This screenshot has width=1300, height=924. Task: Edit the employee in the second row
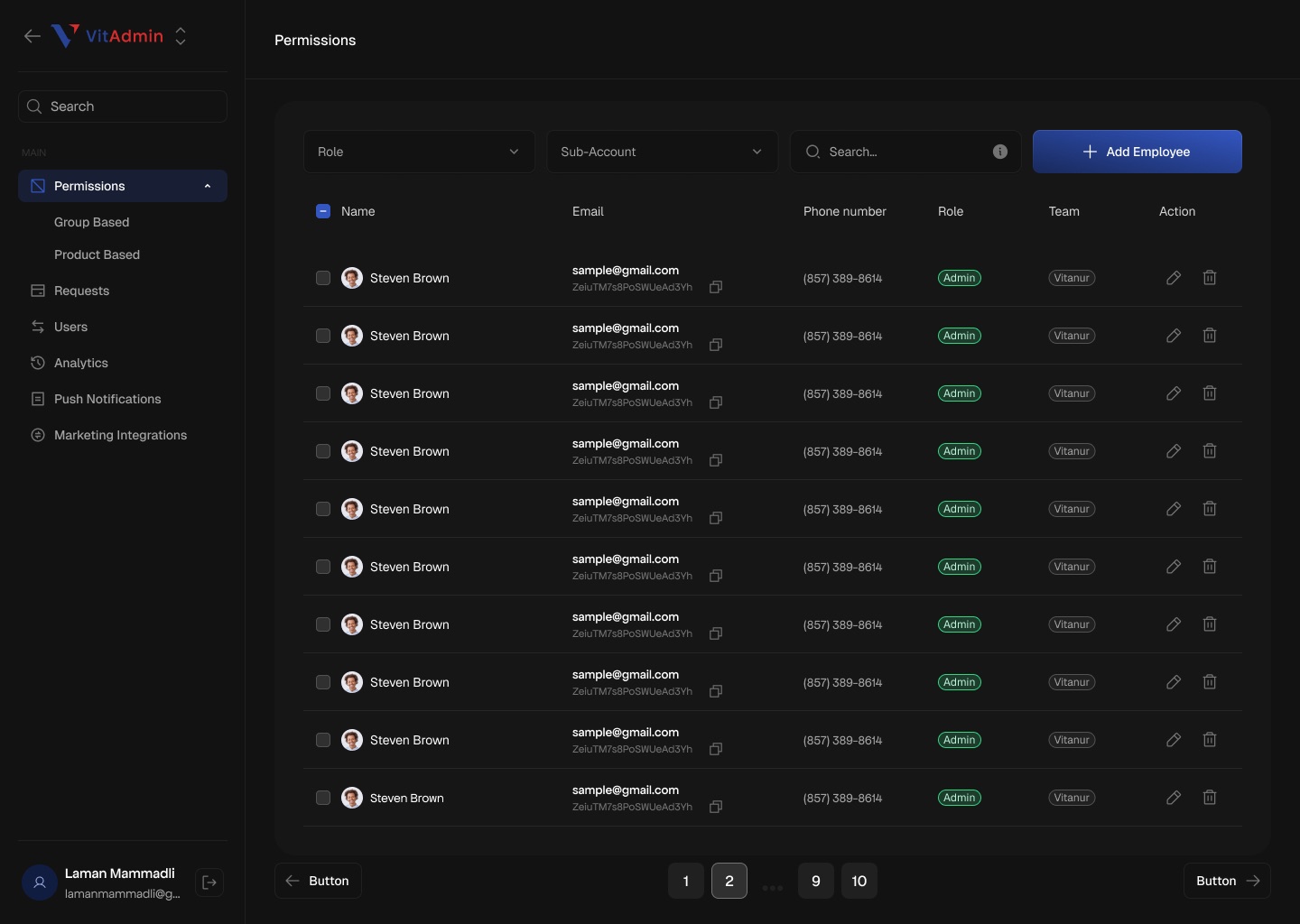click(x=1174, y=336)
